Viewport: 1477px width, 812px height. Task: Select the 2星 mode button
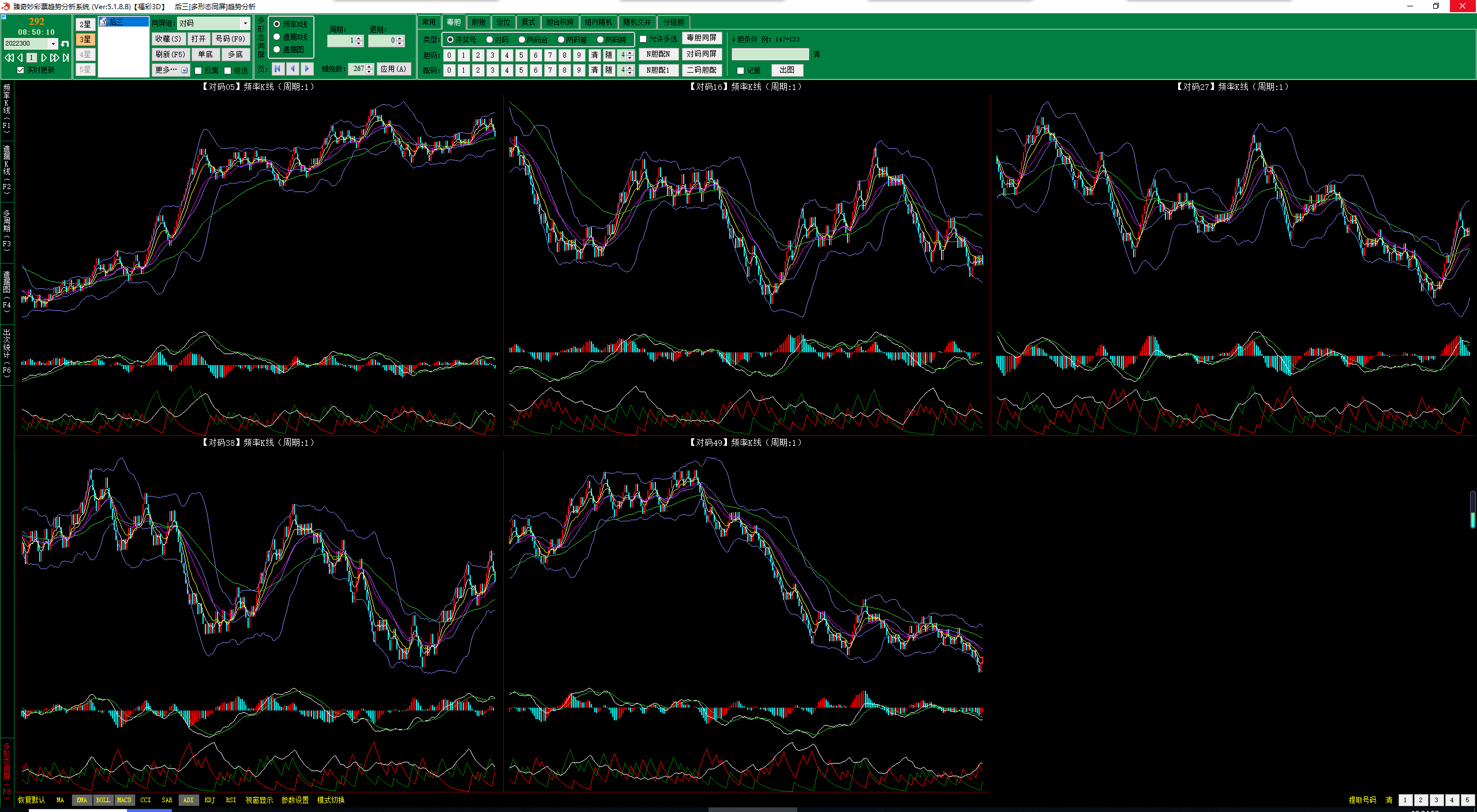85,24
